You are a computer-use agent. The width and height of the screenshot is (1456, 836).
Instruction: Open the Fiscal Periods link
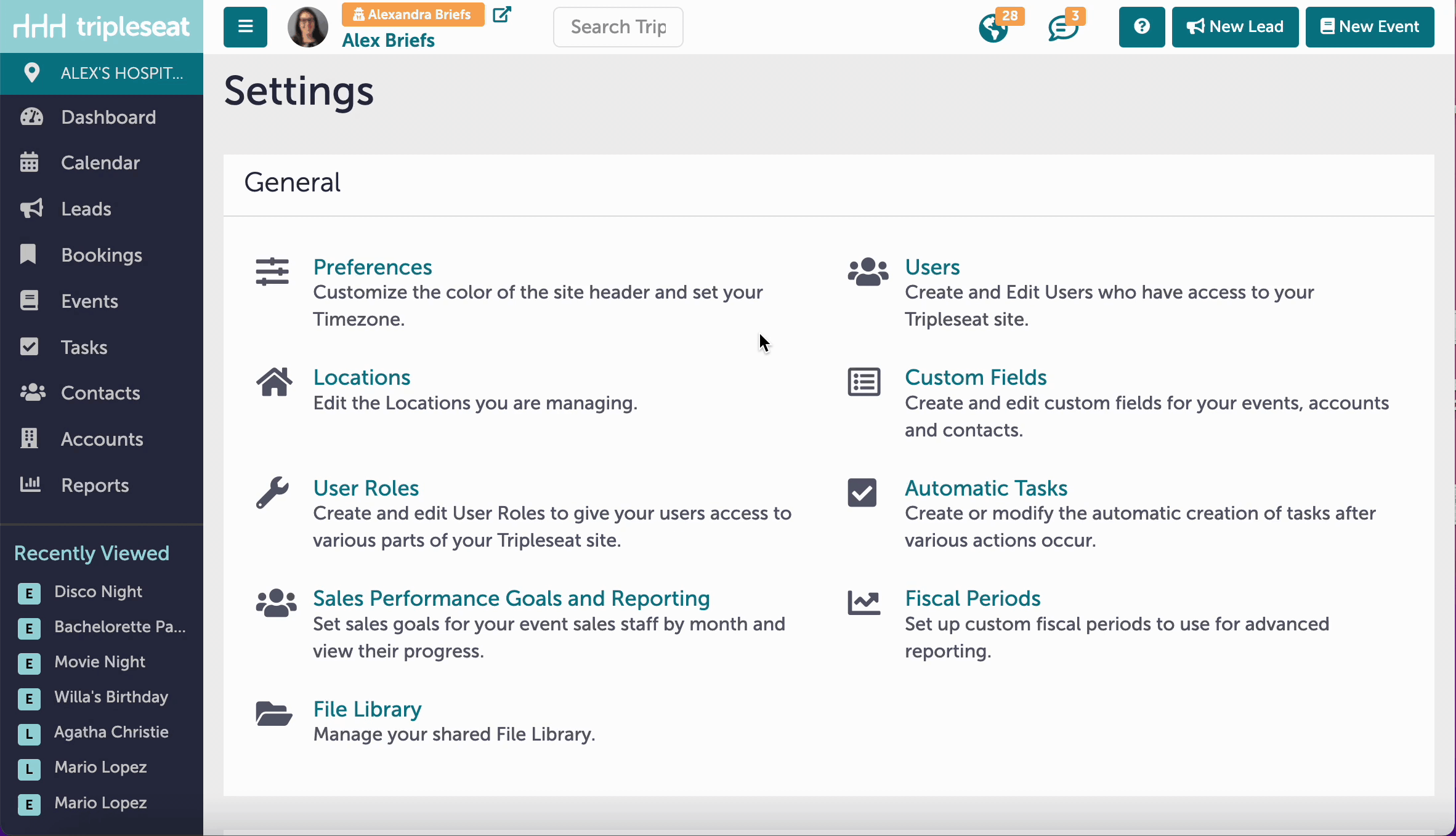click(973, 598)
